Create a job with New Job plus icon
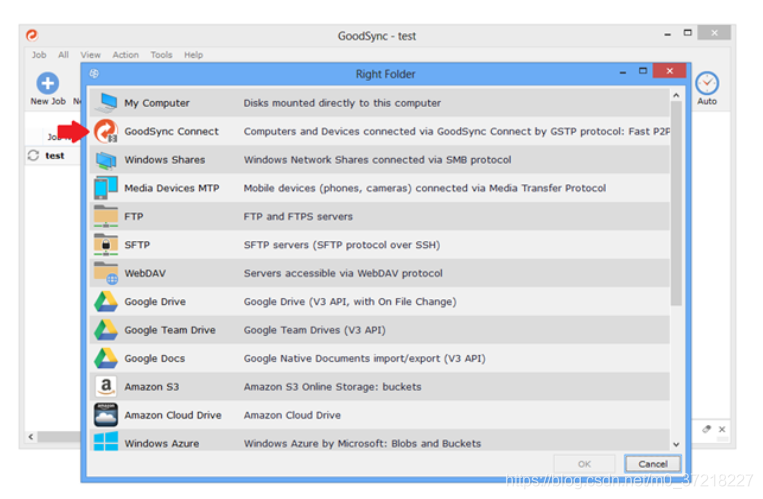763x499 pixels. coord(48,83)
